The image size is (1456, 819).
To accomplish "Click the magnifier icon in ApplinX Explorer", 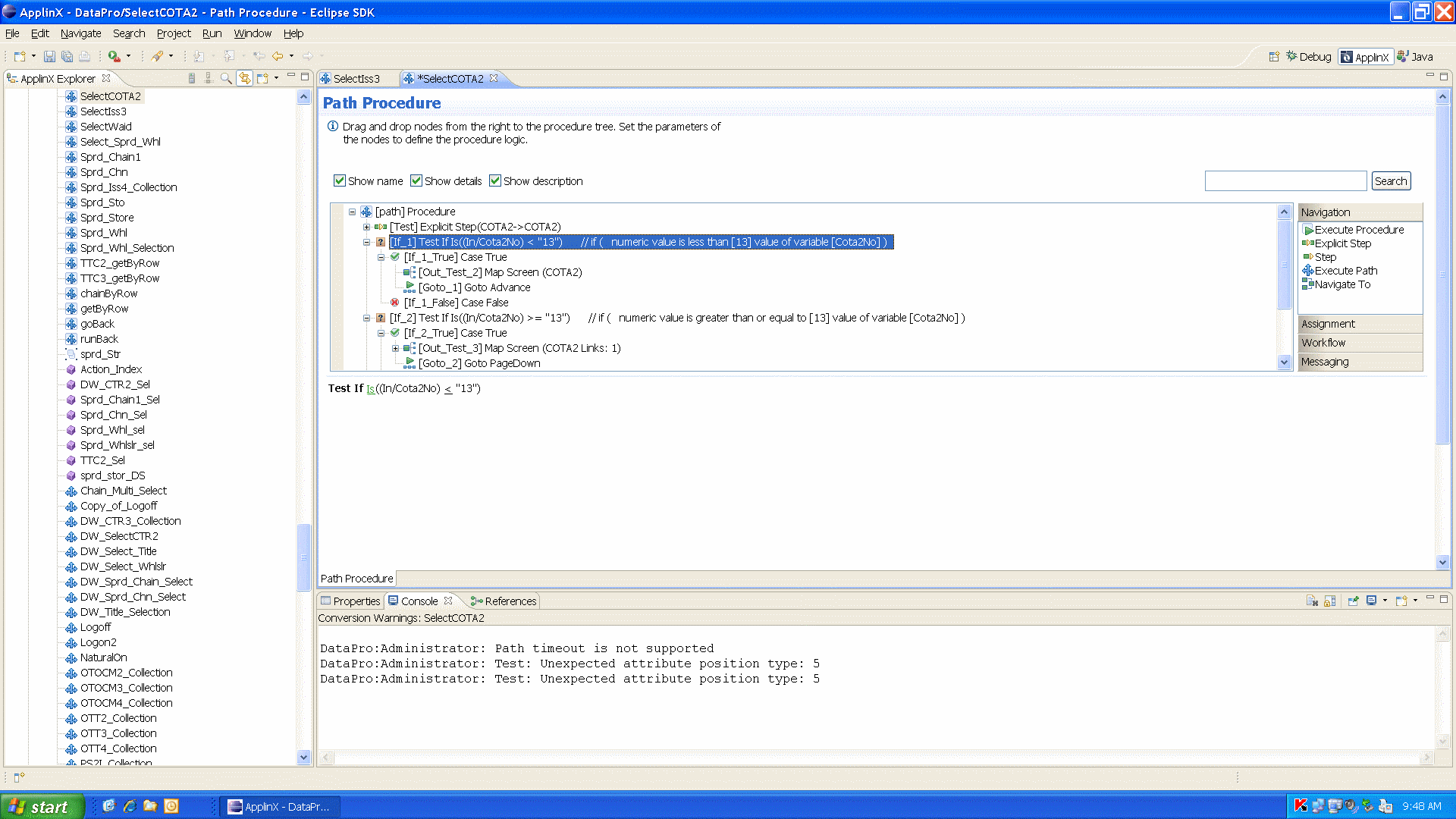I will point(226,78).
